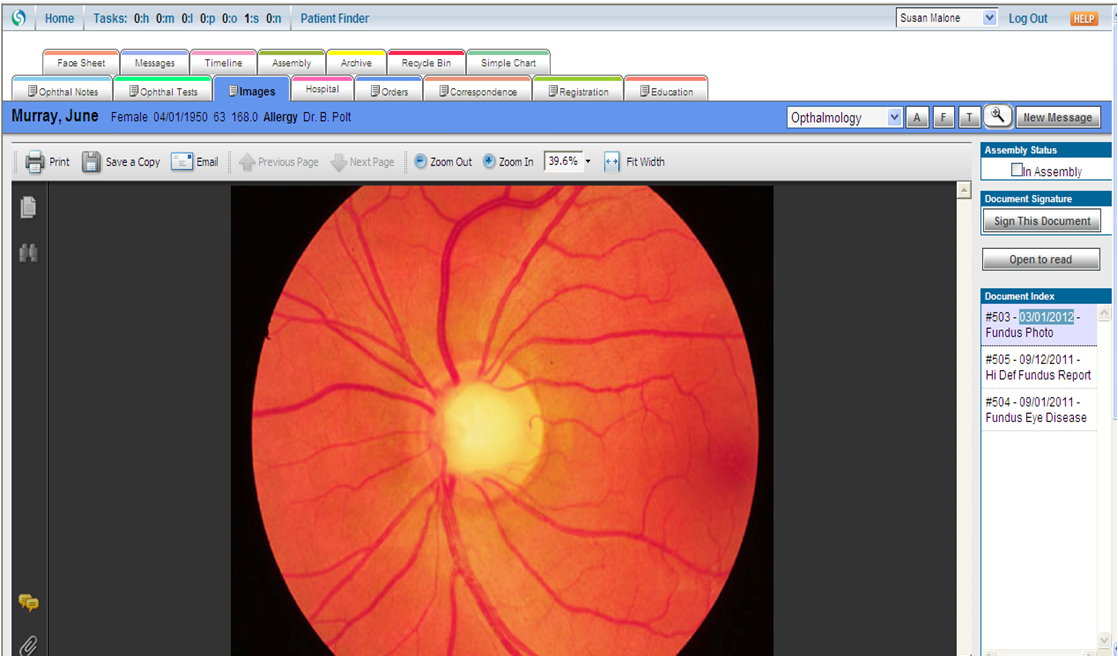Click the Log Out link
Image resolution: width=1118 pixels, height=657 pixels.
click(x=1028, y=18)
